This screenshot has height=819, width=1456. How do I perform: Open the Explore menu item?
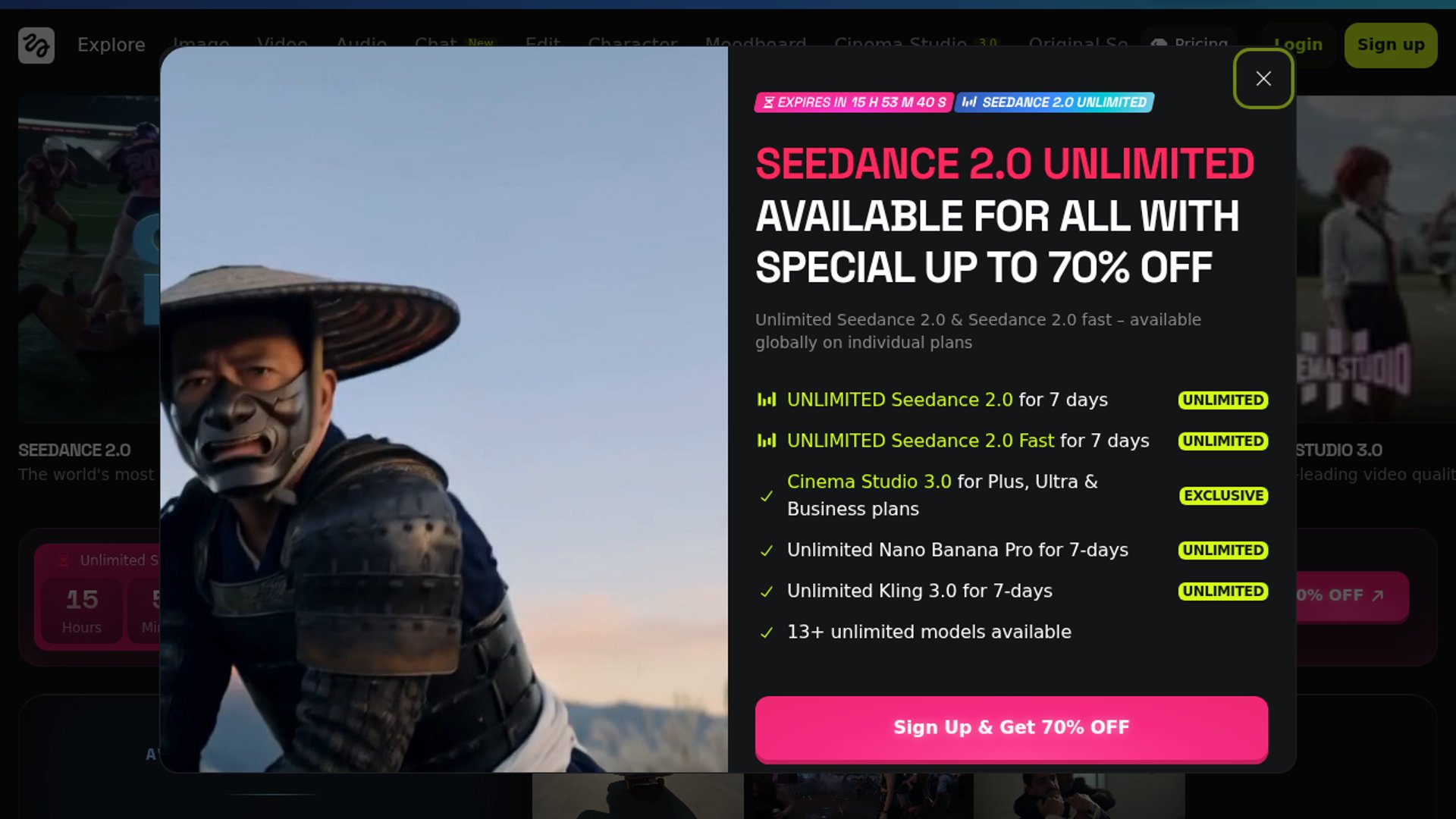tap(111, 45)
